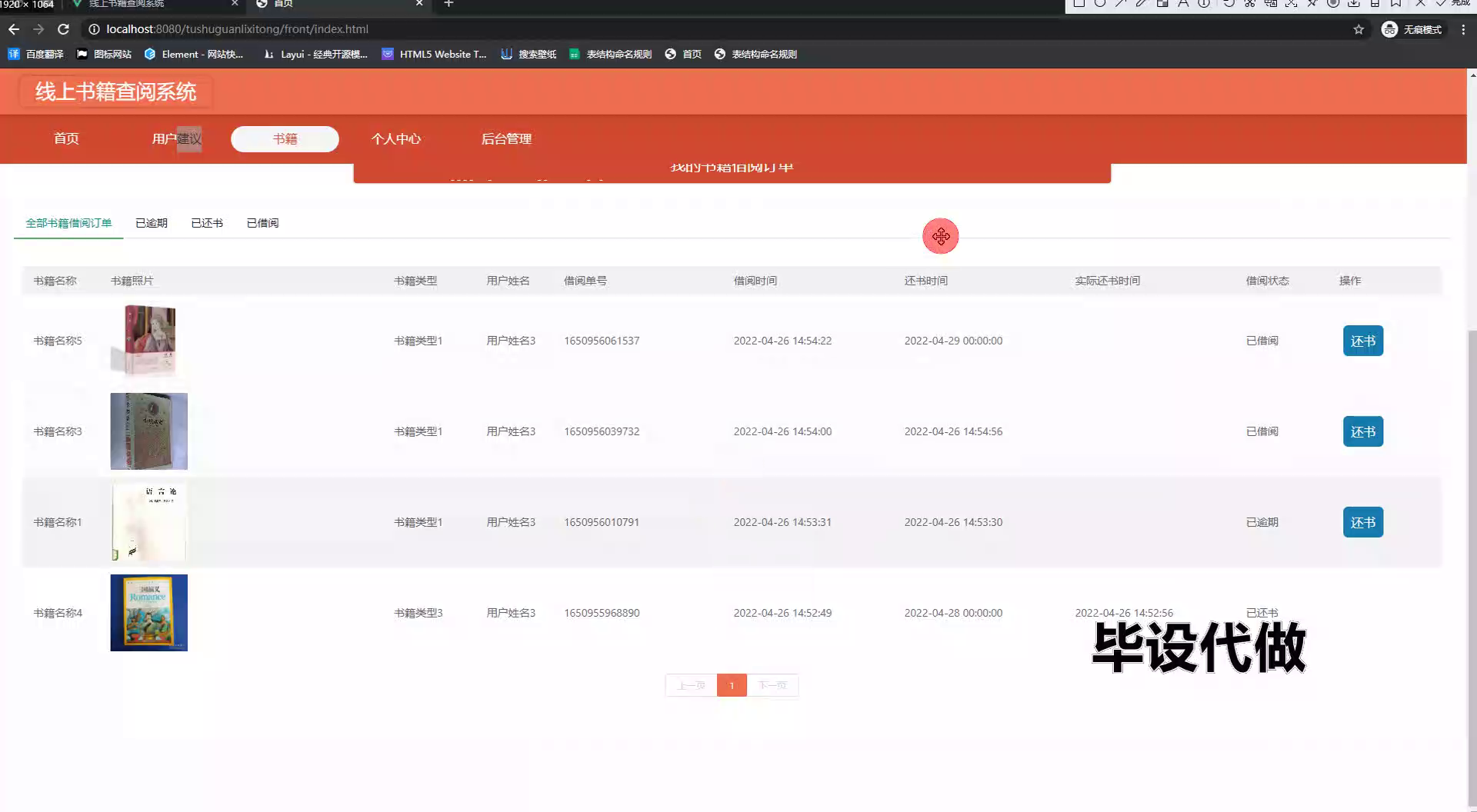Open the green 表结构命名规则 bookmark
This screenshot has width=1477, height=812.
pyautogui.click(x=610, y=54)
